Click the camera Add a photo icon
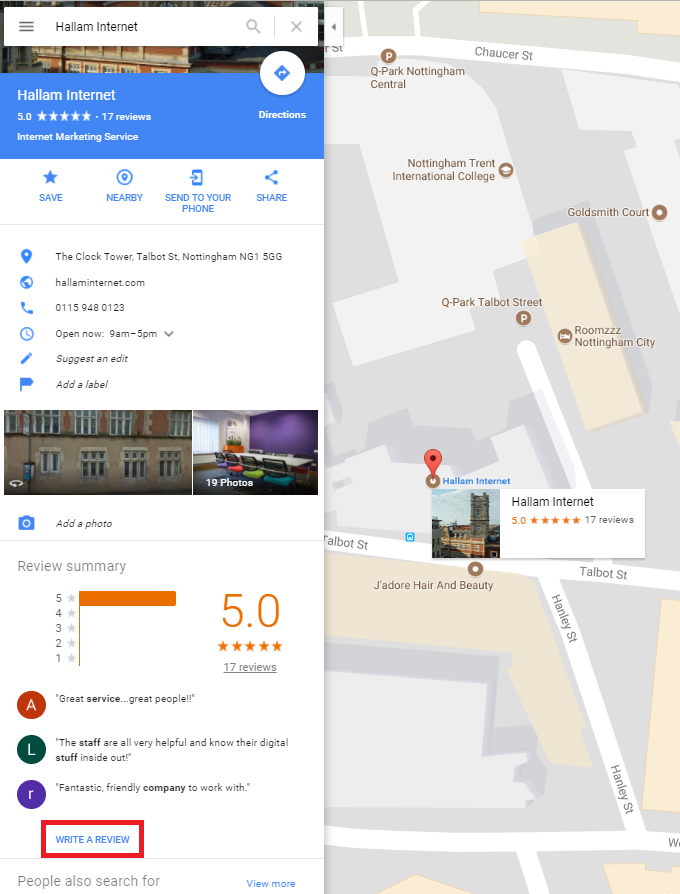Image resolution: width=680 pixels, height=894 pixels. point(26,523)
